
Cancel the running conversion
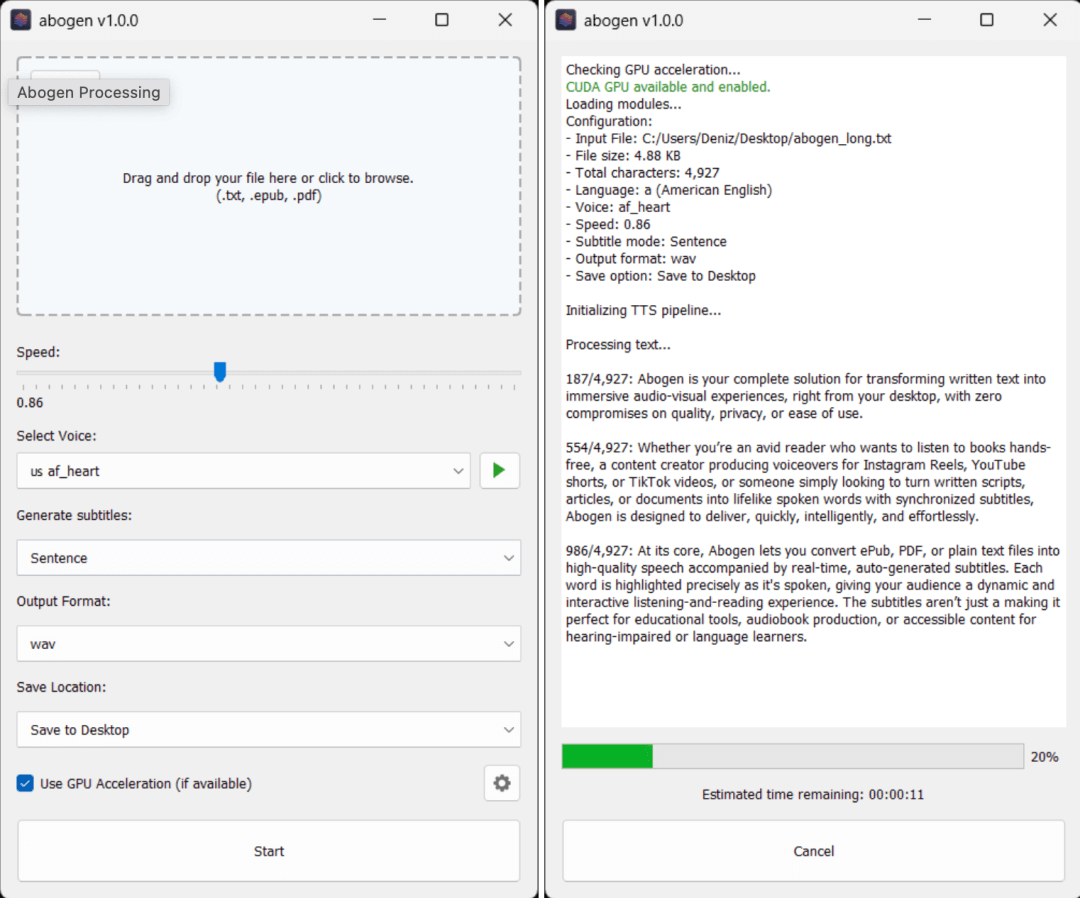click(x=813, y=851)
